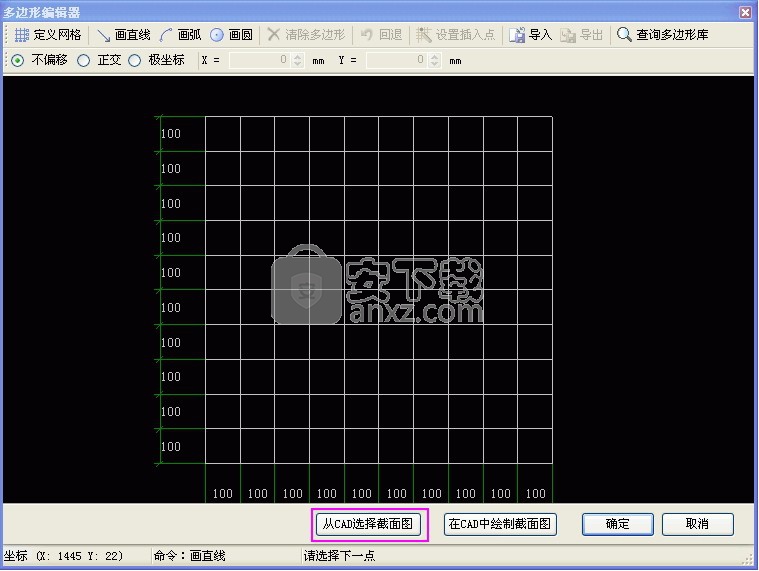Click the 清除多边形 clear polygon tool
759x571 pixels.
(306, 35)
